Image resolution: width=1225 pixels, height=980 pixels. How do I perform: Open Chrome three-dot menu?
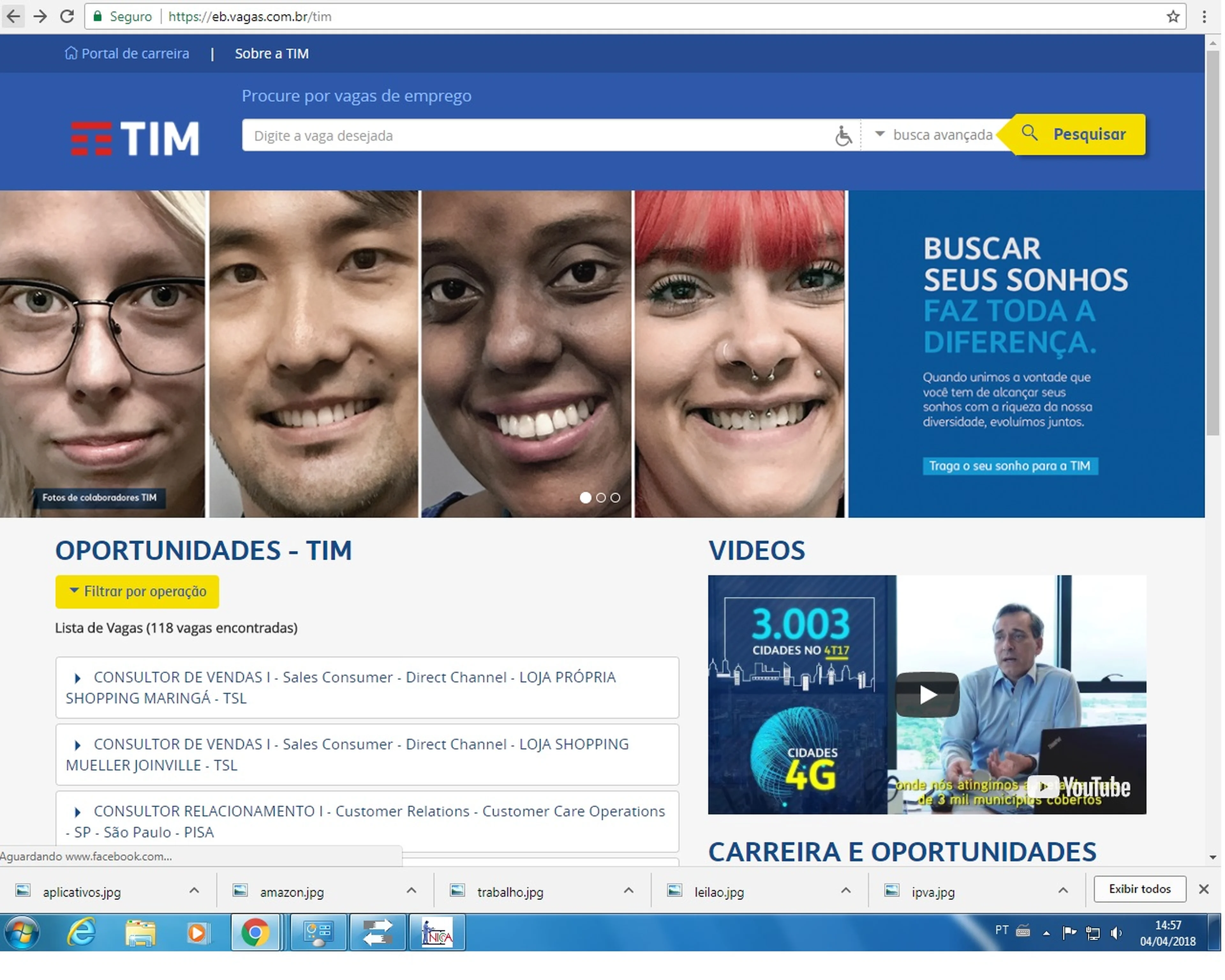[1204, 17]
